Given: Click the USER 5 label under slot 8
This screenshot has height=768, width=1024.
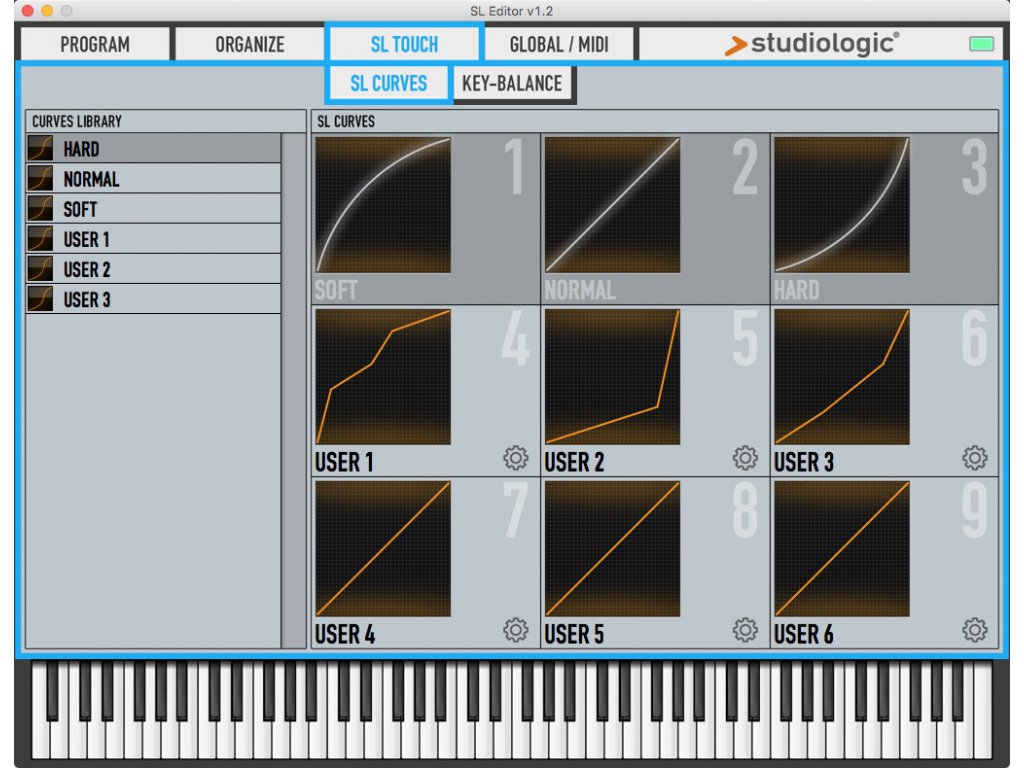Looking at the screenshot, I should click(574, 634).
